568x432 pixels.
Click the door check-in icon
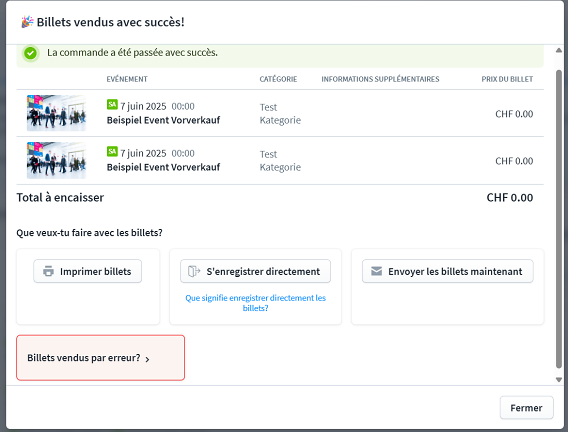194,271
